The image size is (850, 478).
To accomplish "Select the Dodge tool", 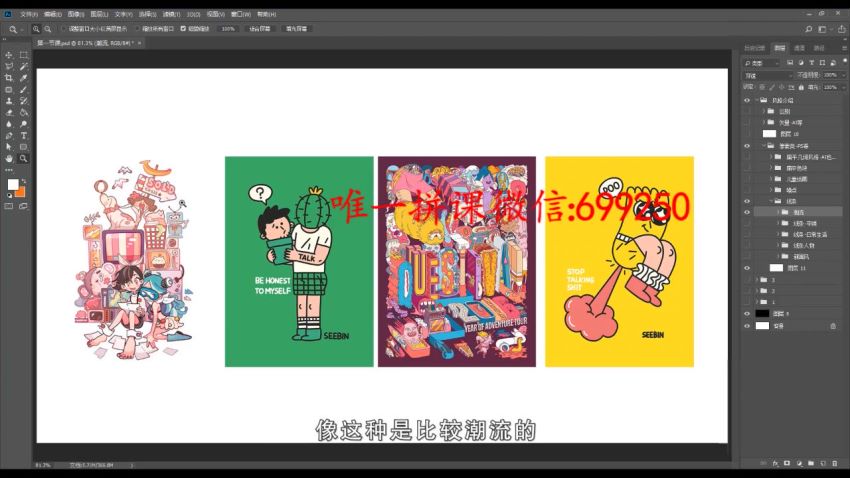I will (x=23, y=124).
